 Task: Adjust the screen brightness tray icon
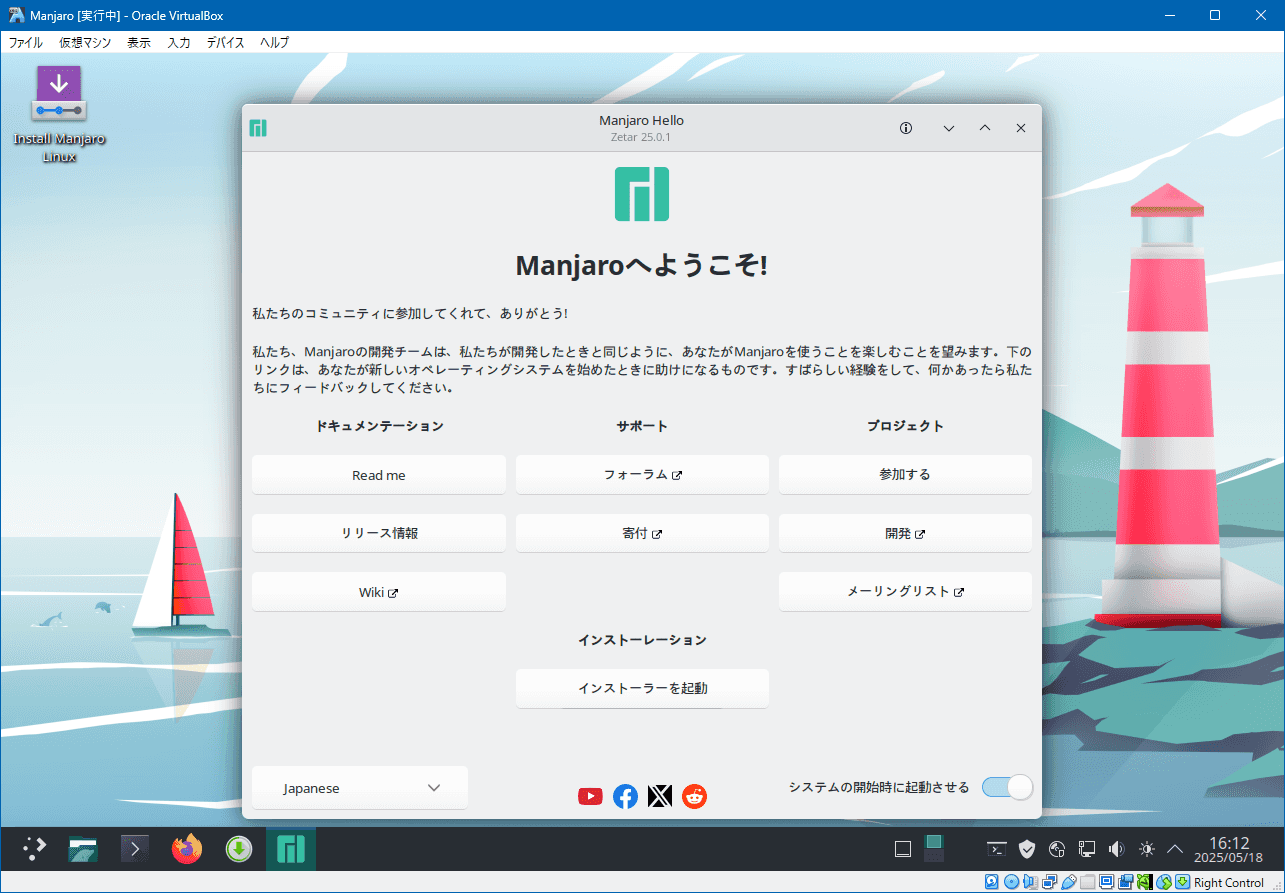pos(1146,849)
